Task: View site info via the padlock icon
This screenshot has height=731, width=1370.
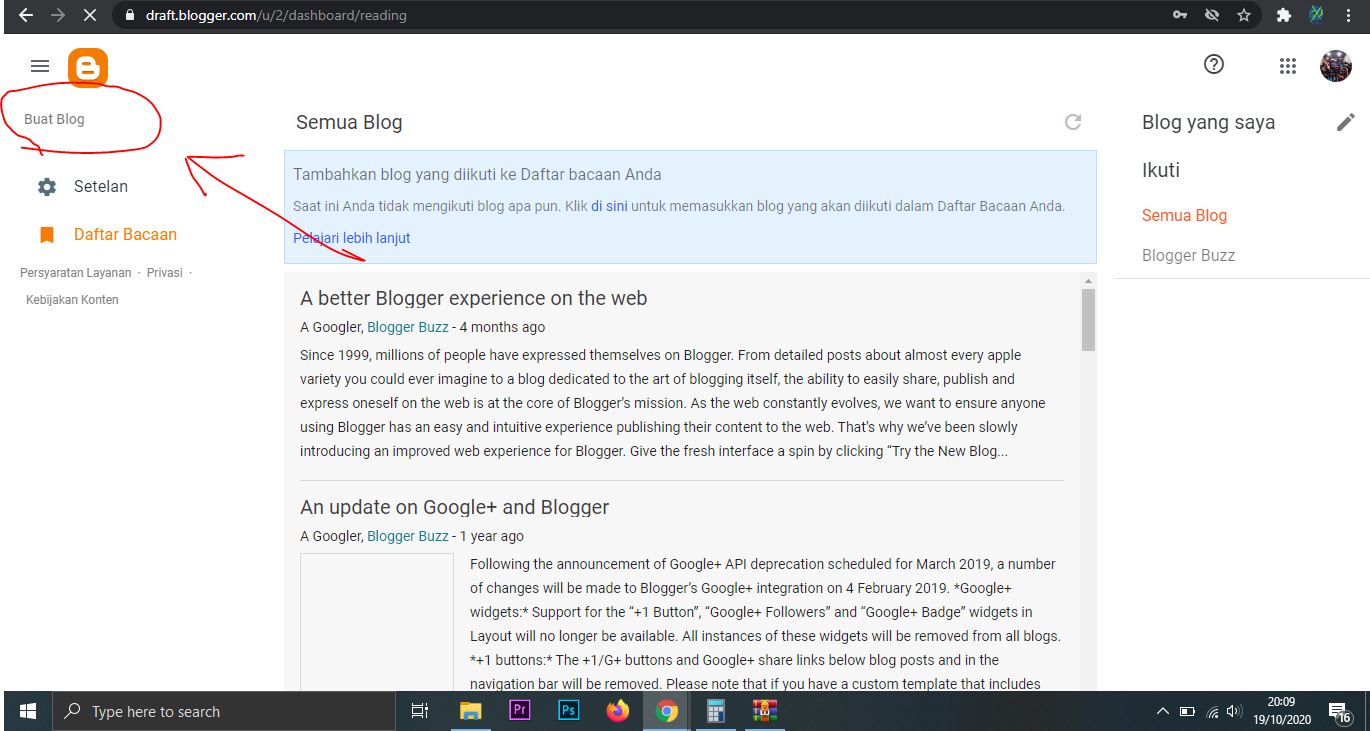Action: (x=129, y=15)
